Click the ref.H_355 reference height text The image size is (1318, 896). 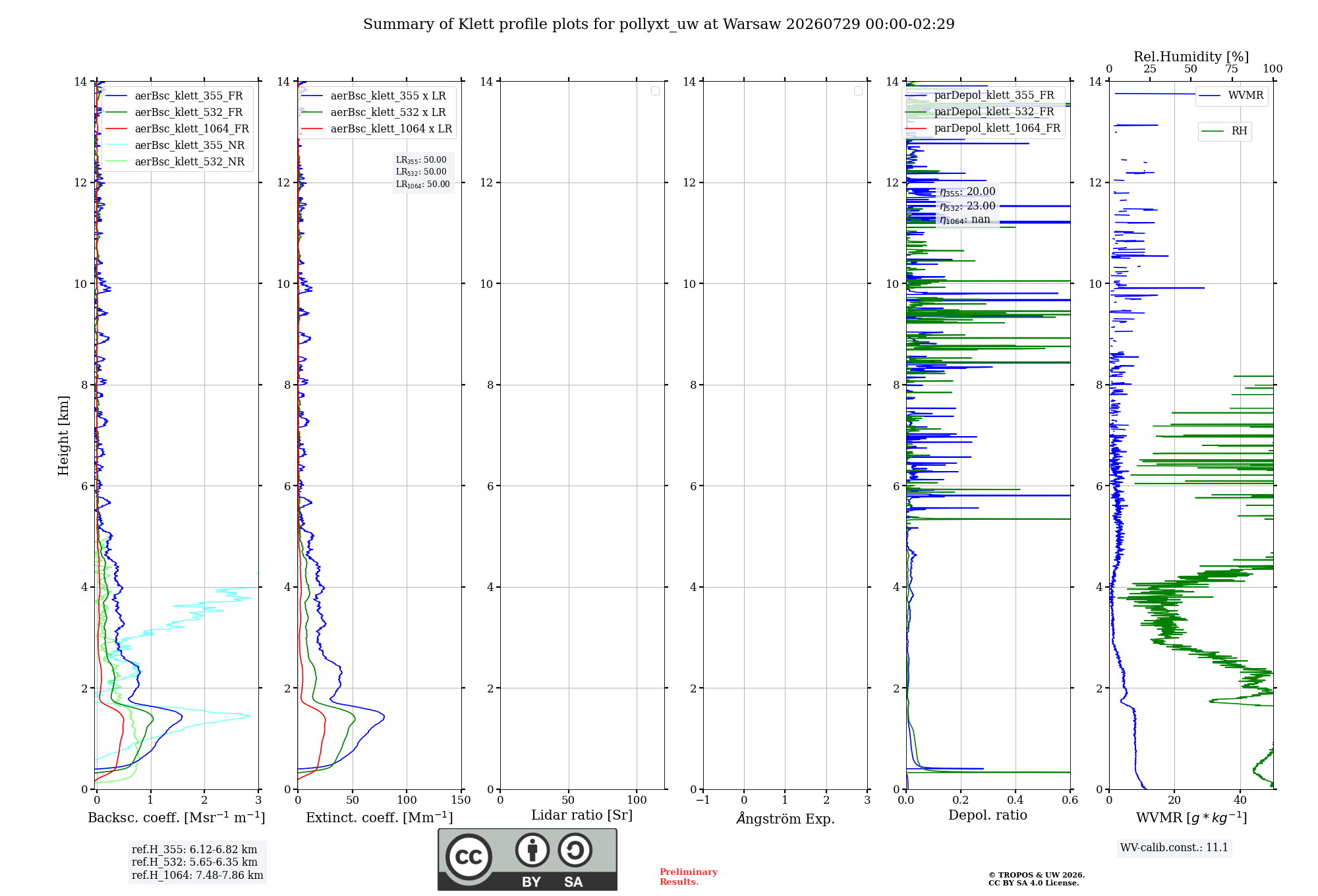[x=194, y=850]
